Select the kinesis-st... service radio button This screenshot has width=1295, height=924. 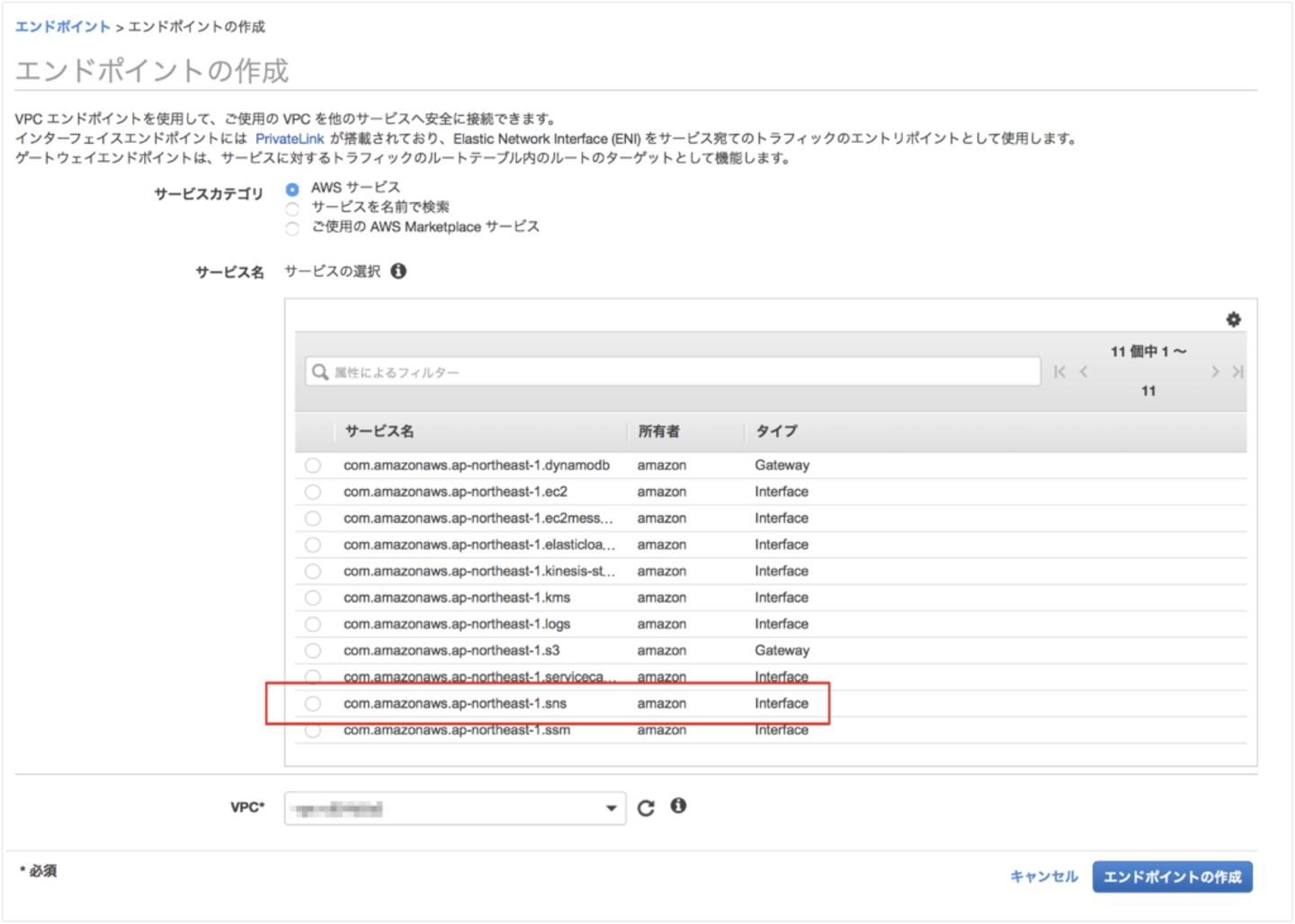coord(313,572)
